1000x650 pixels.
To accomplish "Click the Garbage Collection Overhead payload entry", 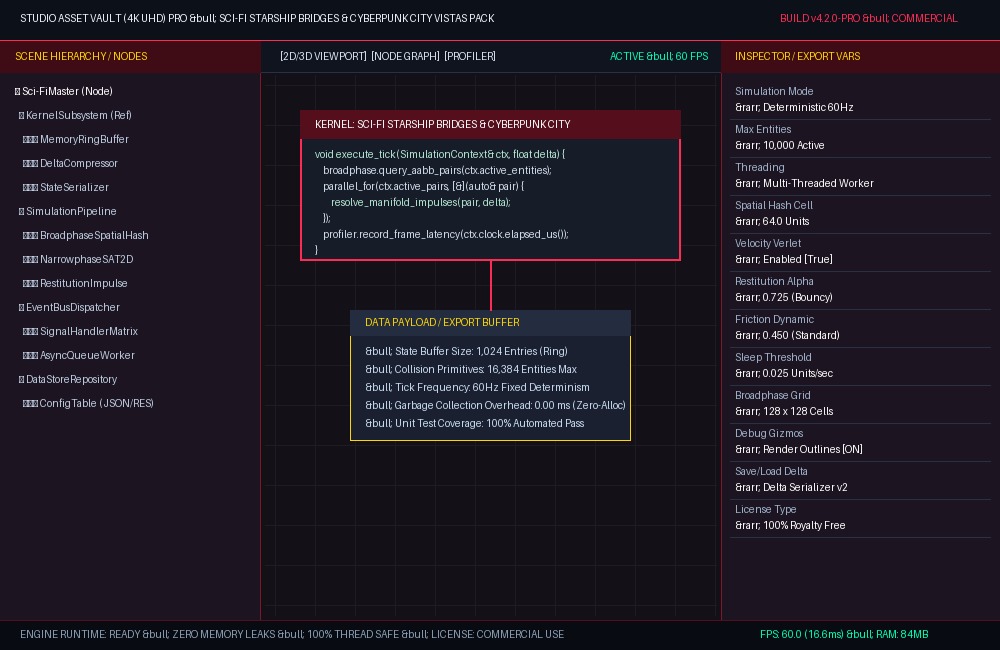I will pos(495,405).
